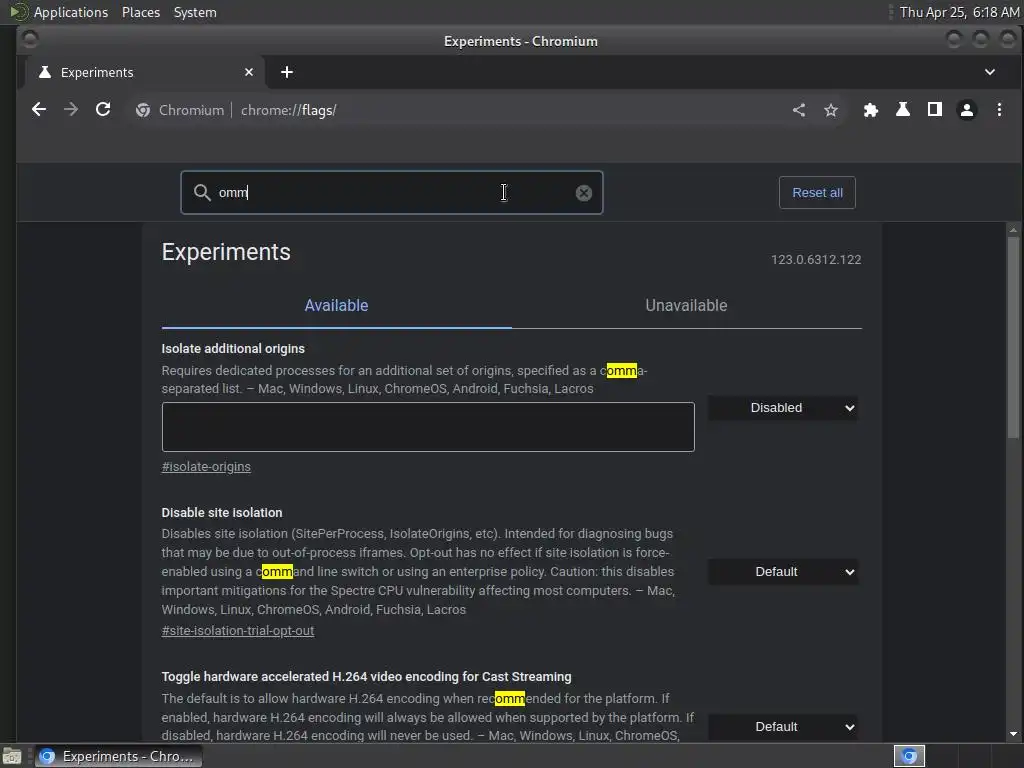1024x768 pixels.
Task: Open the System menu
Action: [195, 12]
